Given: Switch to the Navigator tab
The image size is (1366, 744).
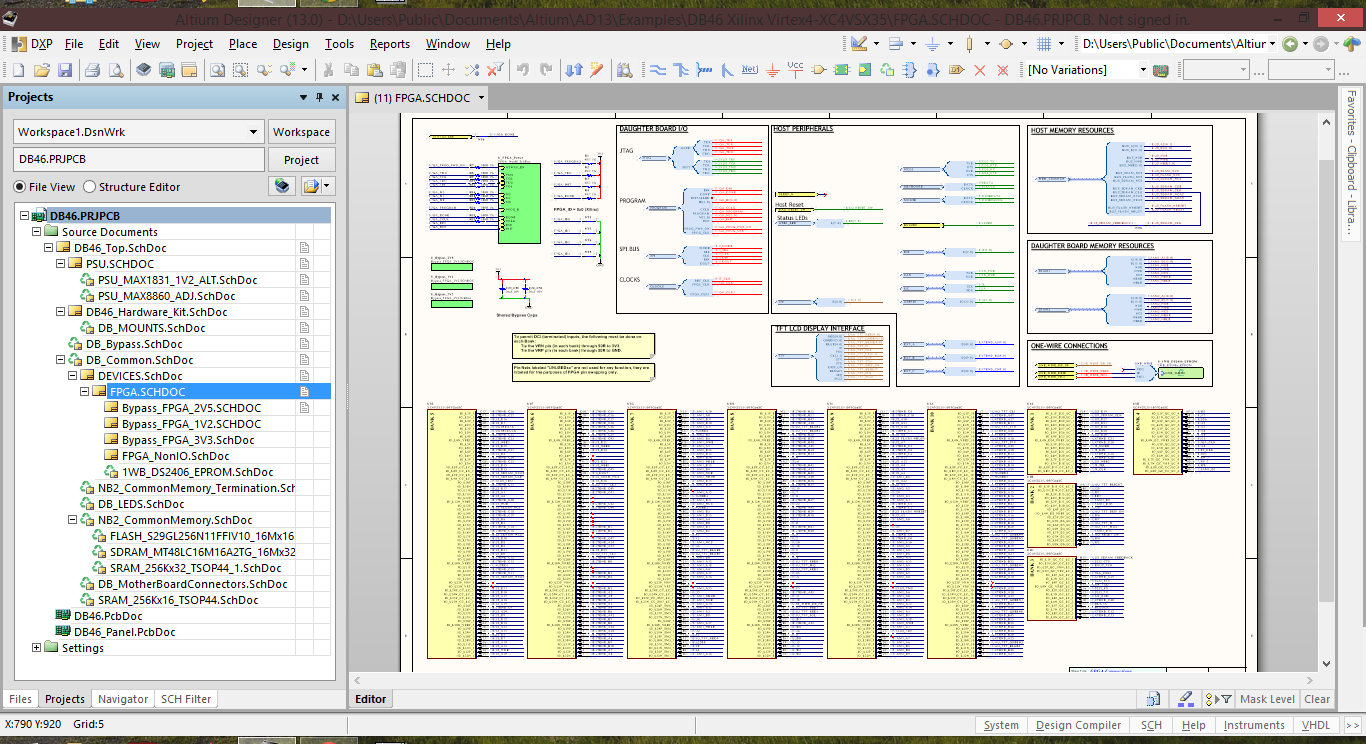Looking at the screenshot, I should (123, 699).
